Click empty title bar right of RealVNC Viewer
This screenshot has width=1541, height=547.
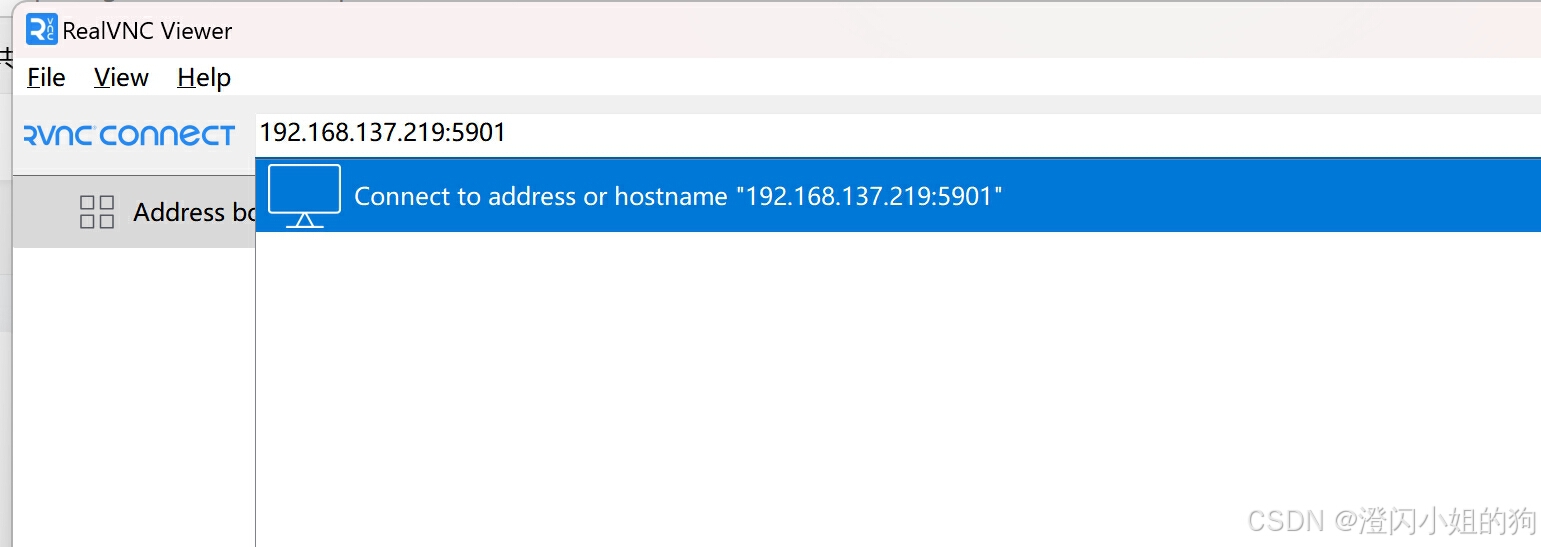[800, 30]
